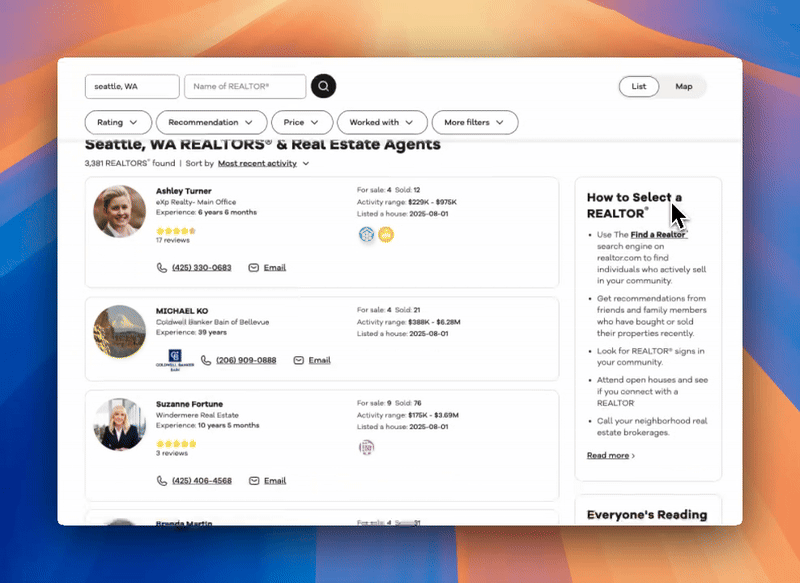Viewport: 800px width, 583px height.
Task: Click phone icon beside (206) 909-0888
Action: pos(206,361)
